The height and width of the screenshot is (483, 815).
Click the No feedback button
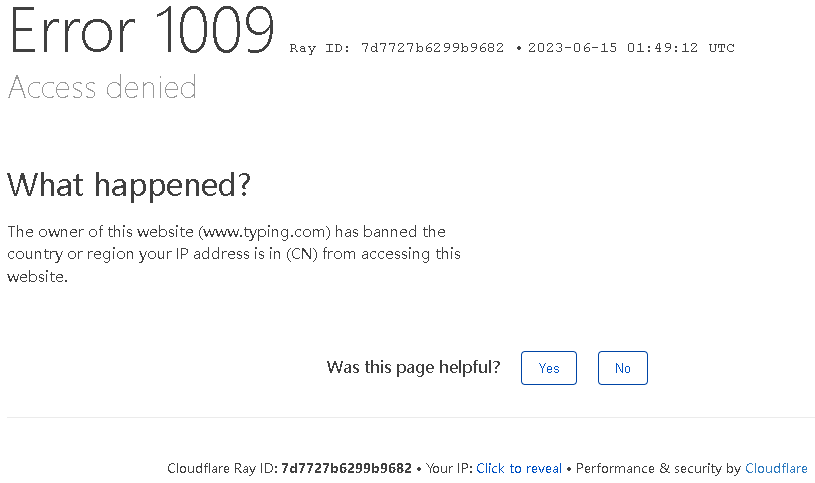point(623,368)
